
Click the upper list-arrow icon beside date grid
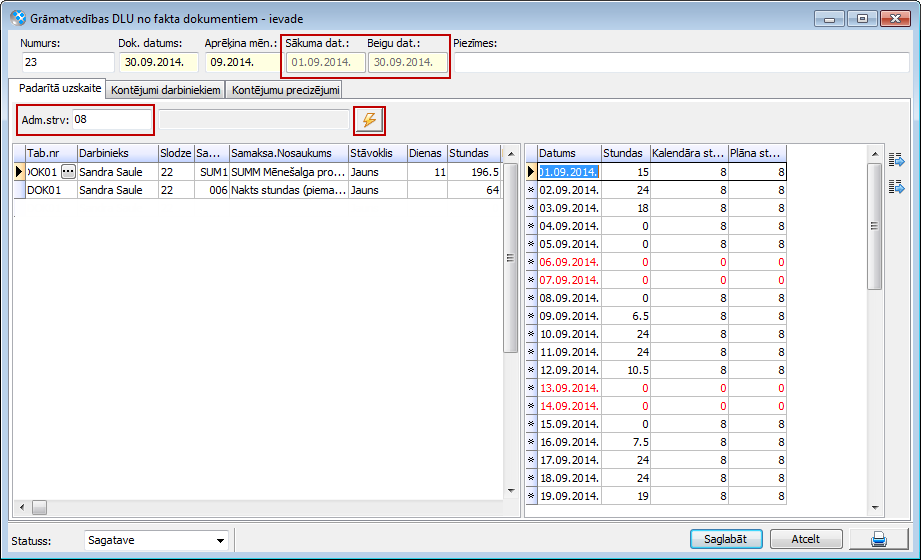click(x=896, y=160)
